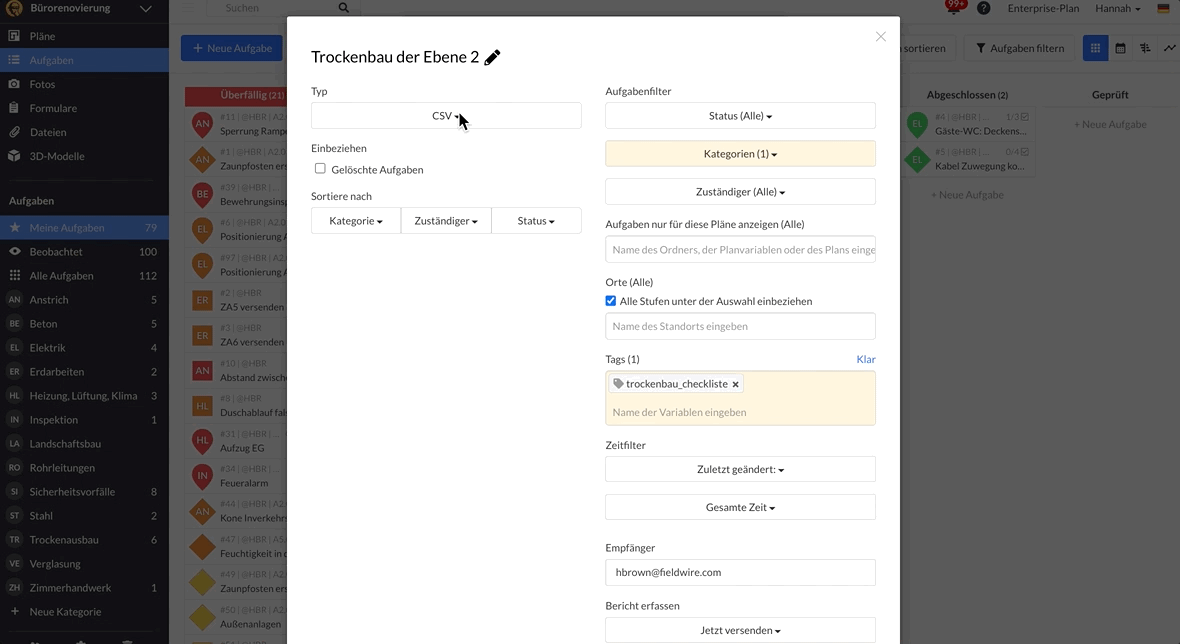Open the Status (Alle) dropdown
1180x644 pixels.
(740, 116)
